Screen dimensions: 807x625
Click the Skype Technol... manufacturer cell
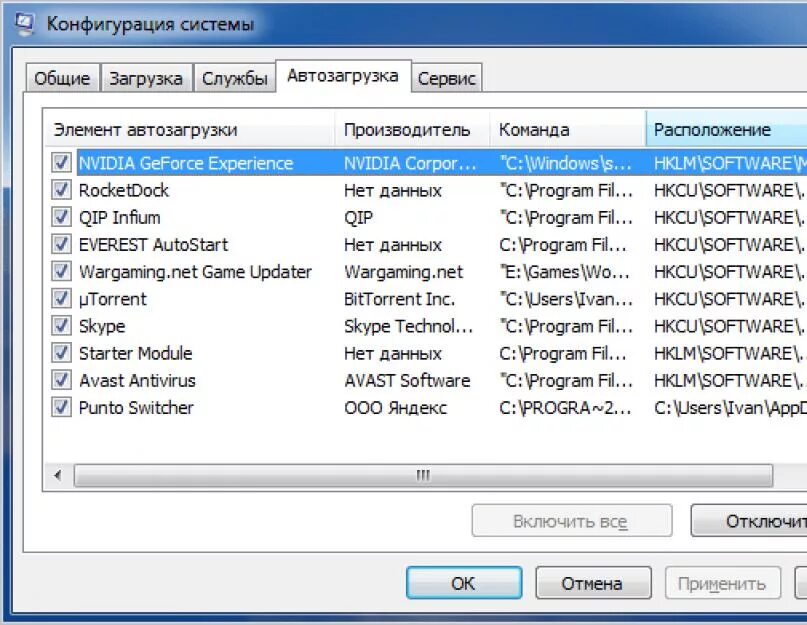tap(408, 326)
